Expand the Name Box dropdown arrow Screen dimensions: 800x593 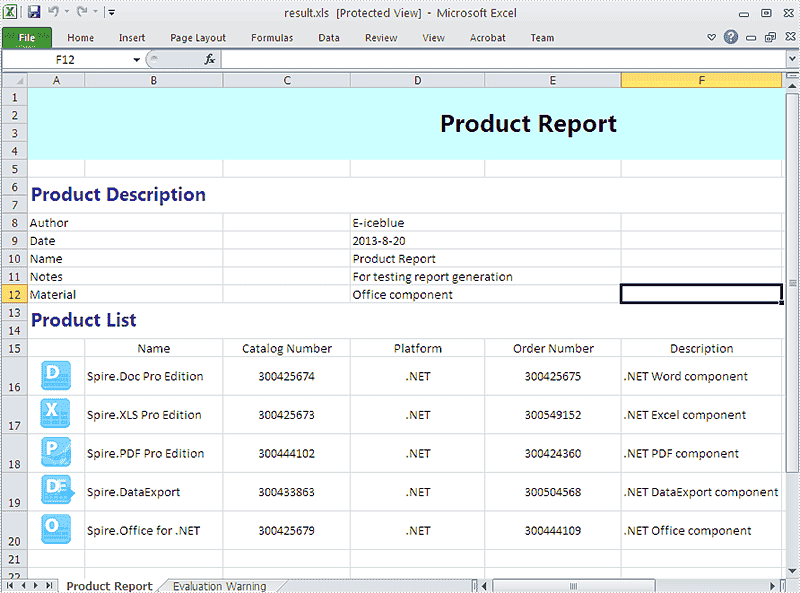point(136,60)
